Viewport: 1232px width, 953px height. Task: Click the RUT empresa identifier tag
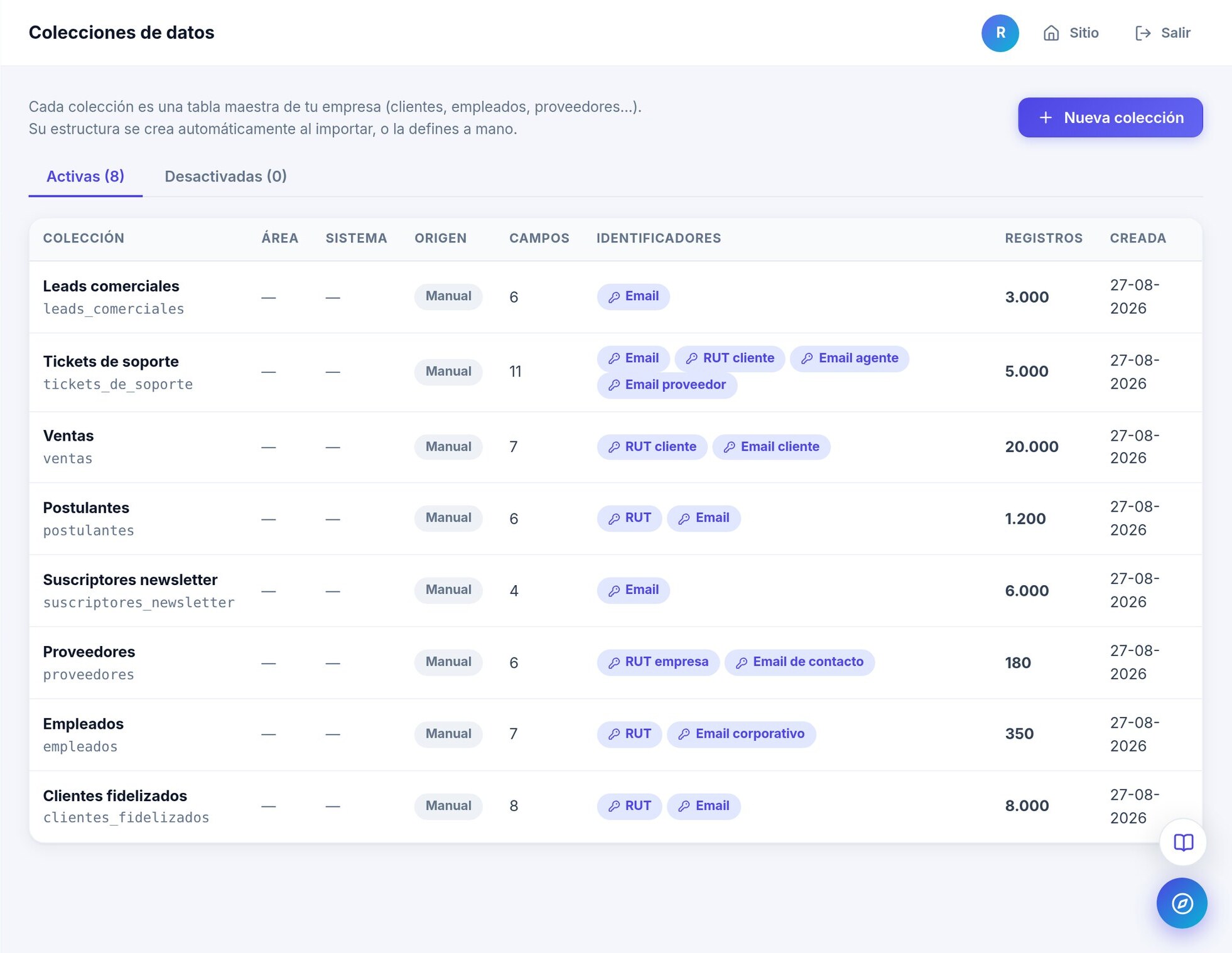657,662
